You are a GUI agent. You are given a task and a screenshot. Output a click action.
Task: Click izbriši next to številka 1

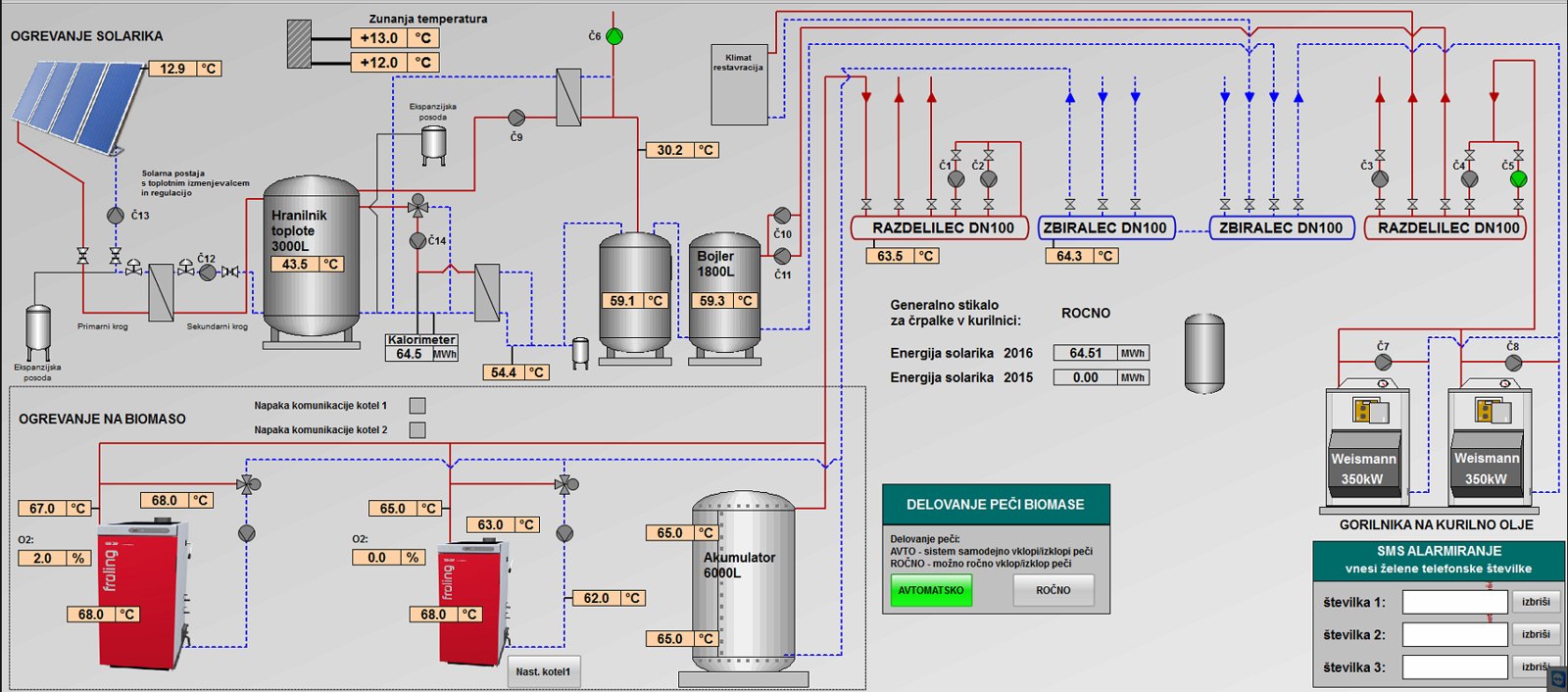(x=1536, y=602)
